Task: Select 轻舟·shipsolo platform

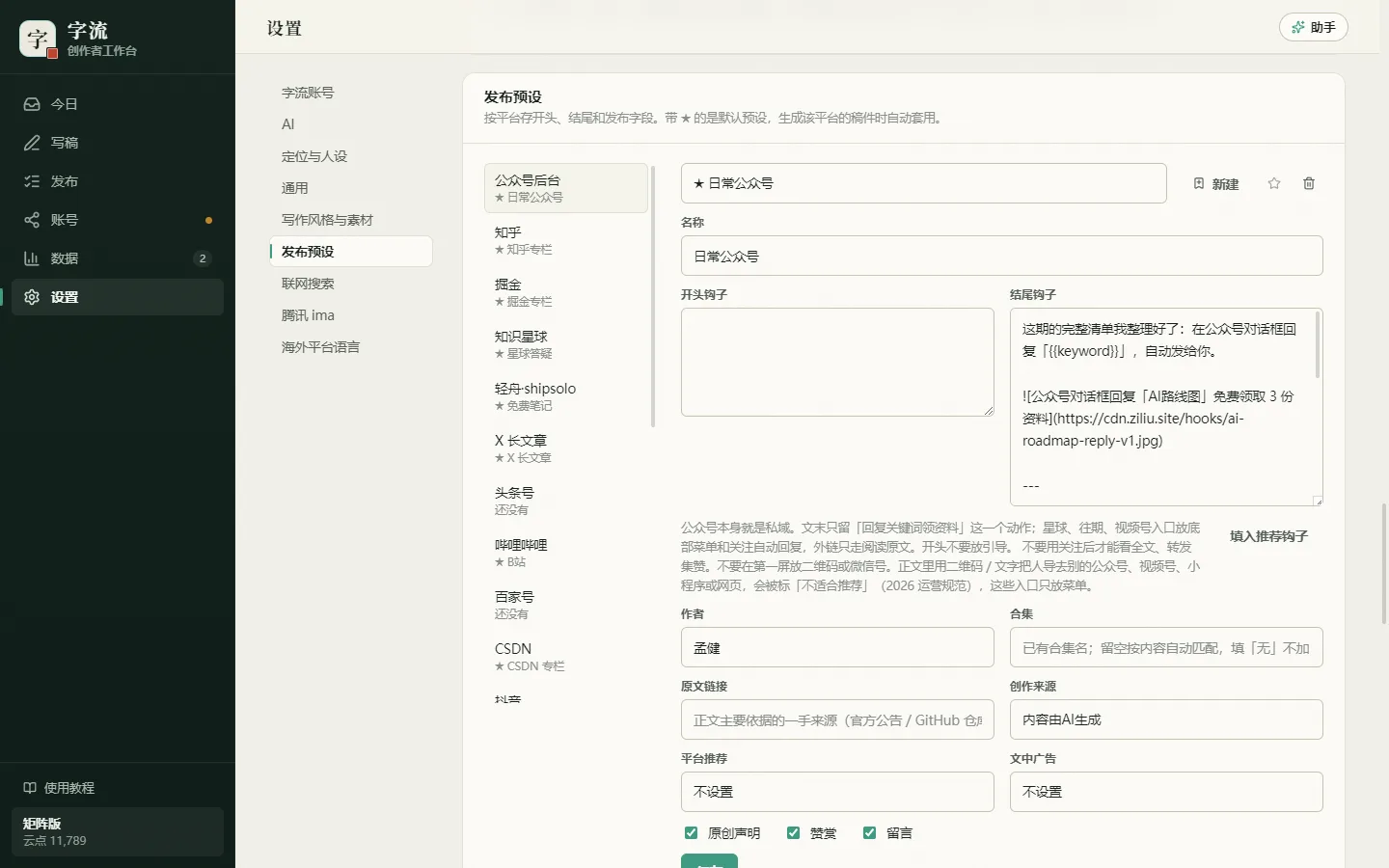Action: [566, 396]
